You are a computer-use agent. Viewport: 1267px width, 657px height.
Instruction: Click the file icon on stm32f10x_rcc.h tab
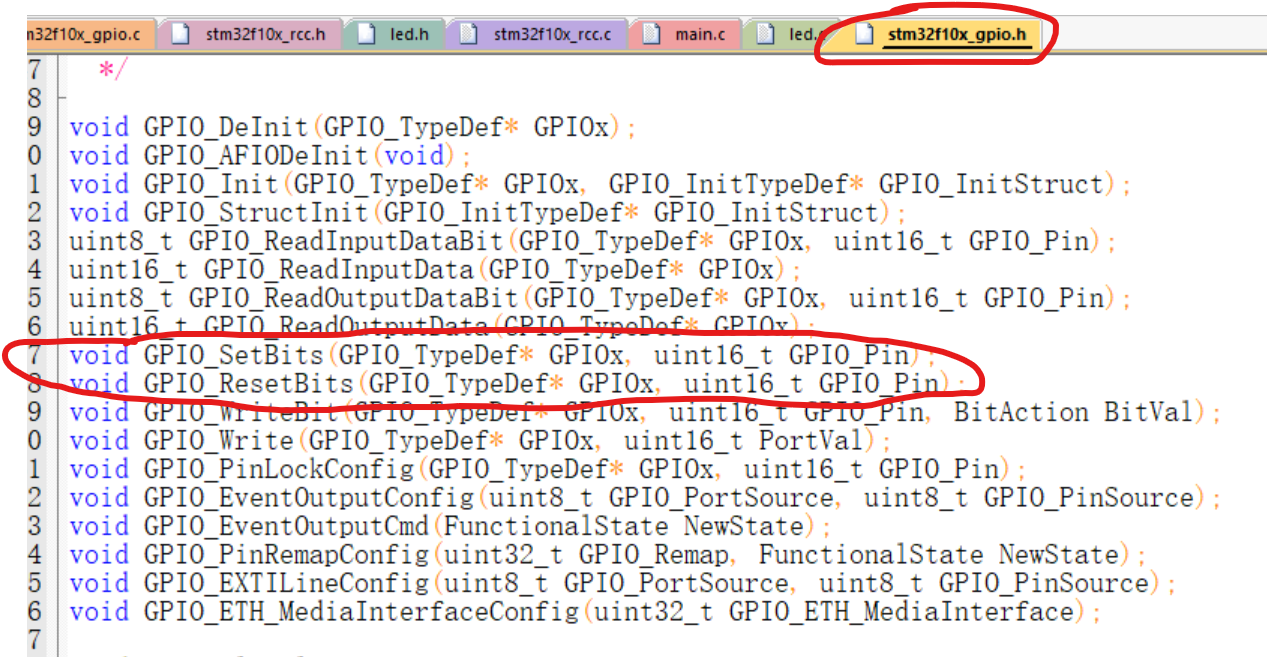[181, 35]
